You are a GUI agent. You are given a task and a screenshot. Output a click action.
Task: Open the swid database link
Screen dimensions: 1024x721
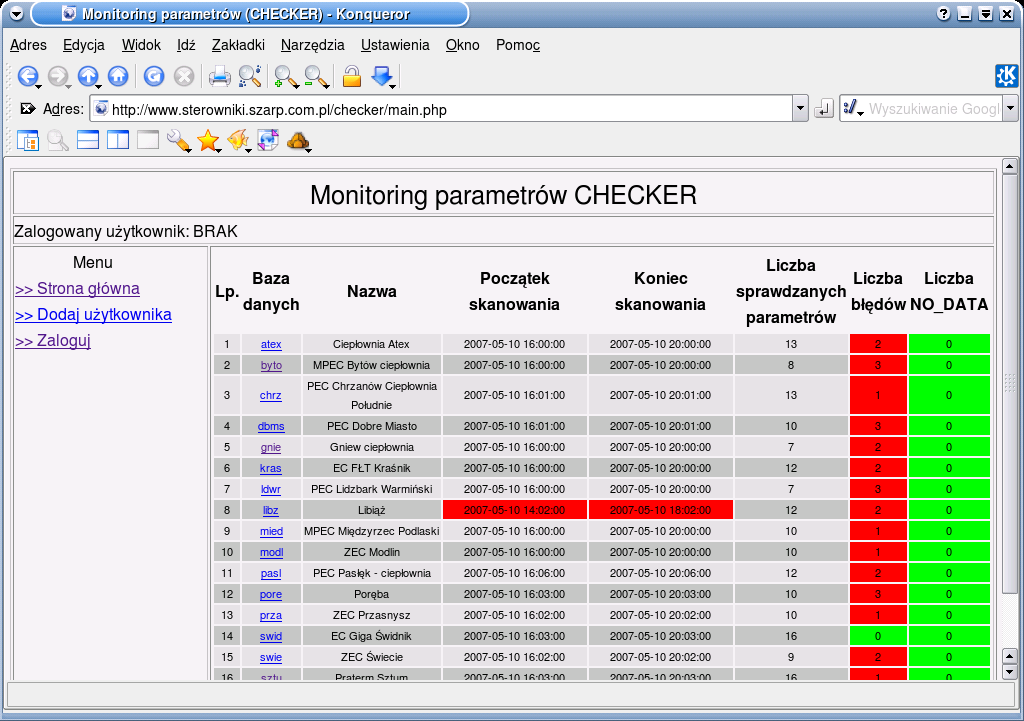pyautogui.click(x=271, y=636)
